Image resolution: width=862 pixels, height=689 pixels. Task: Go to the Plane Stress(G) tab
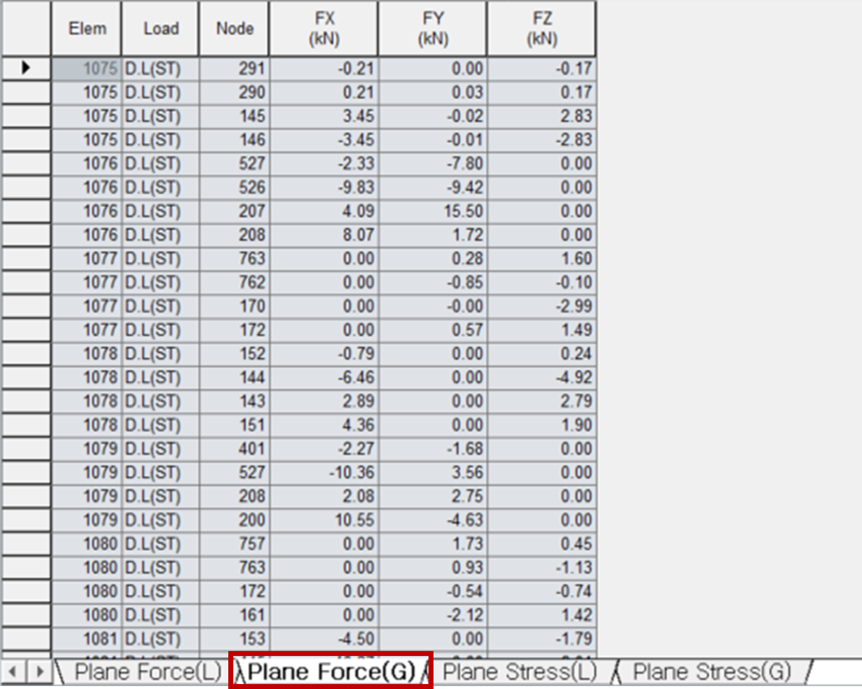coord(710,671)
